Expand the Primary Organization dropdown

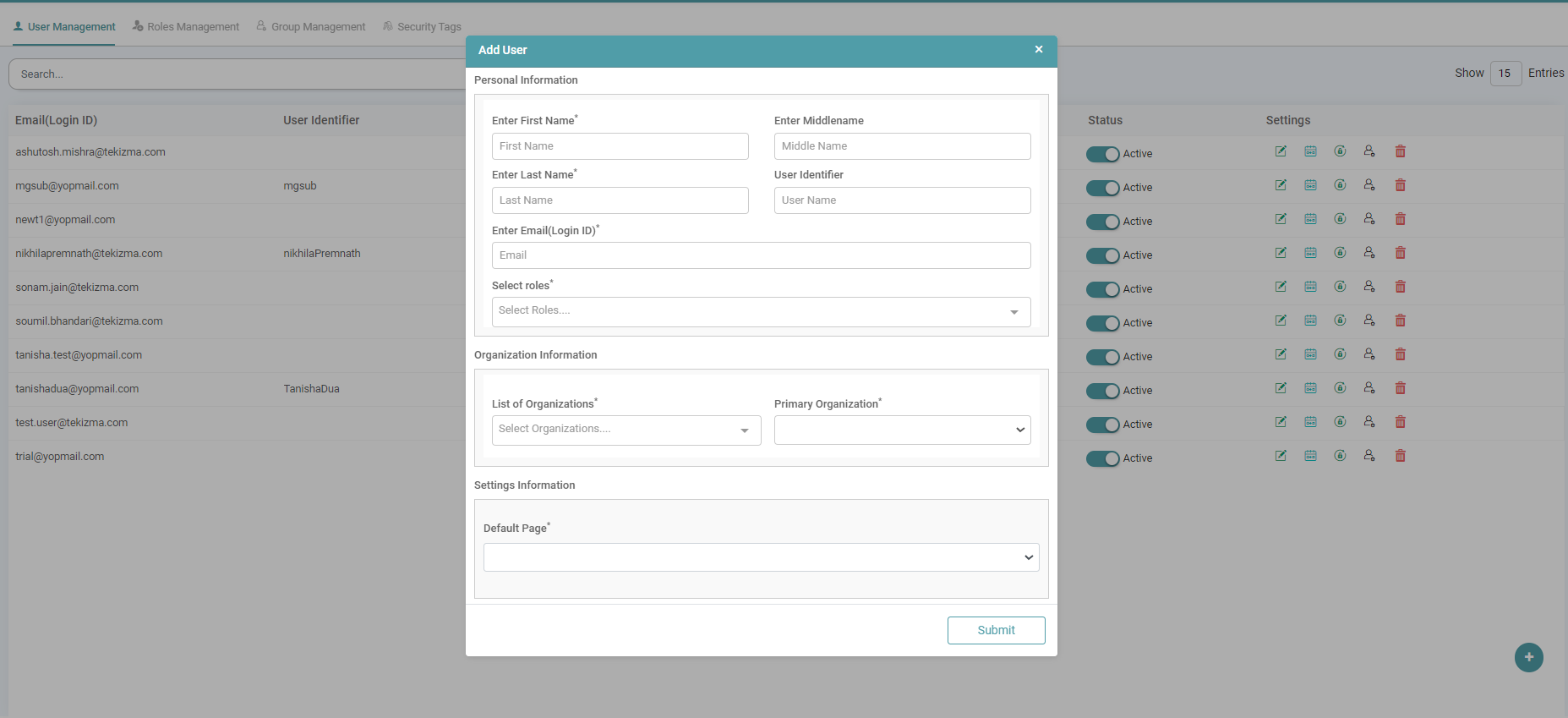[902, 430]
